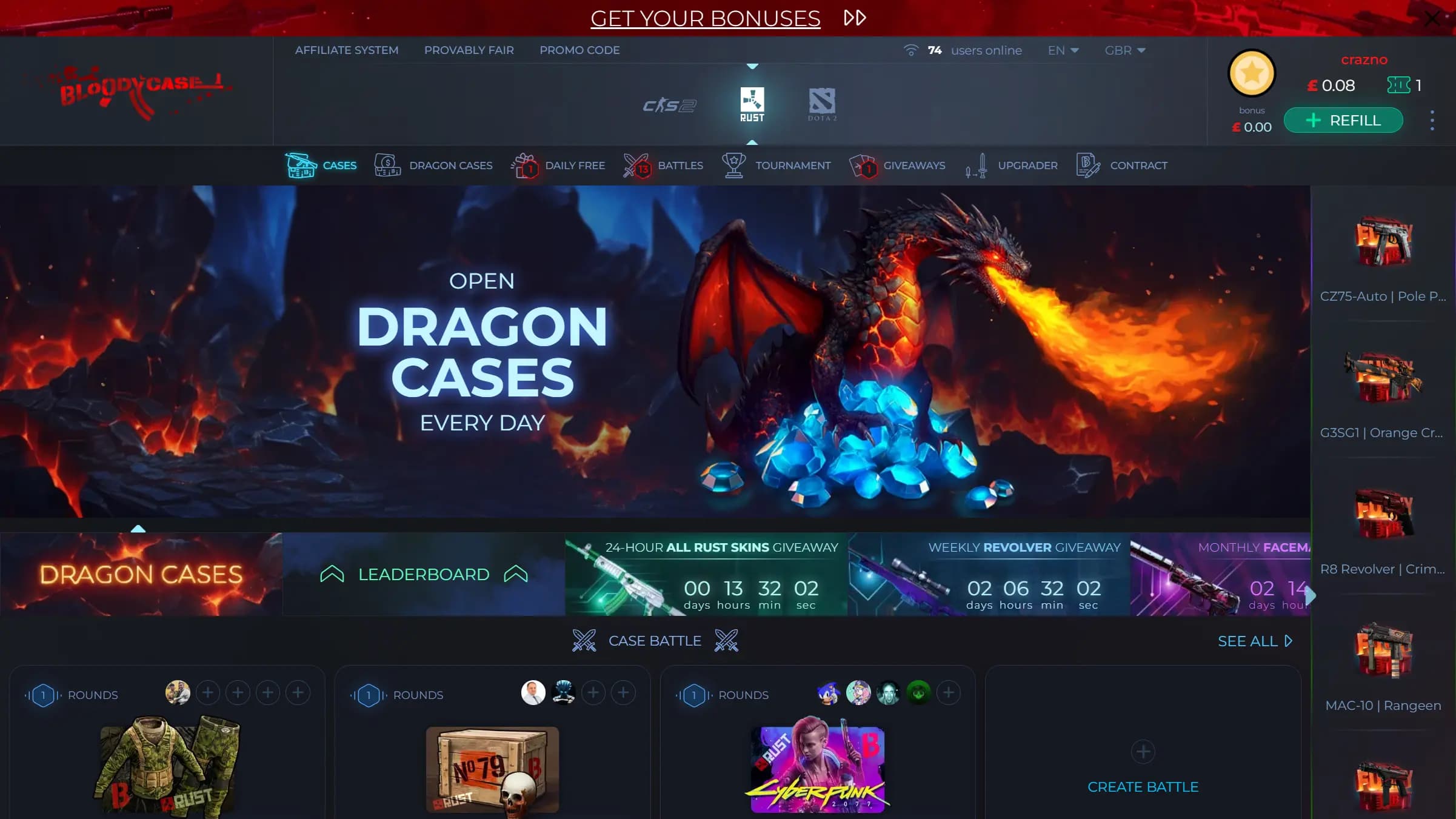The height and width of the screenshot is (819, 1456).
Task: Open the Battles tab
Action: 663,165
